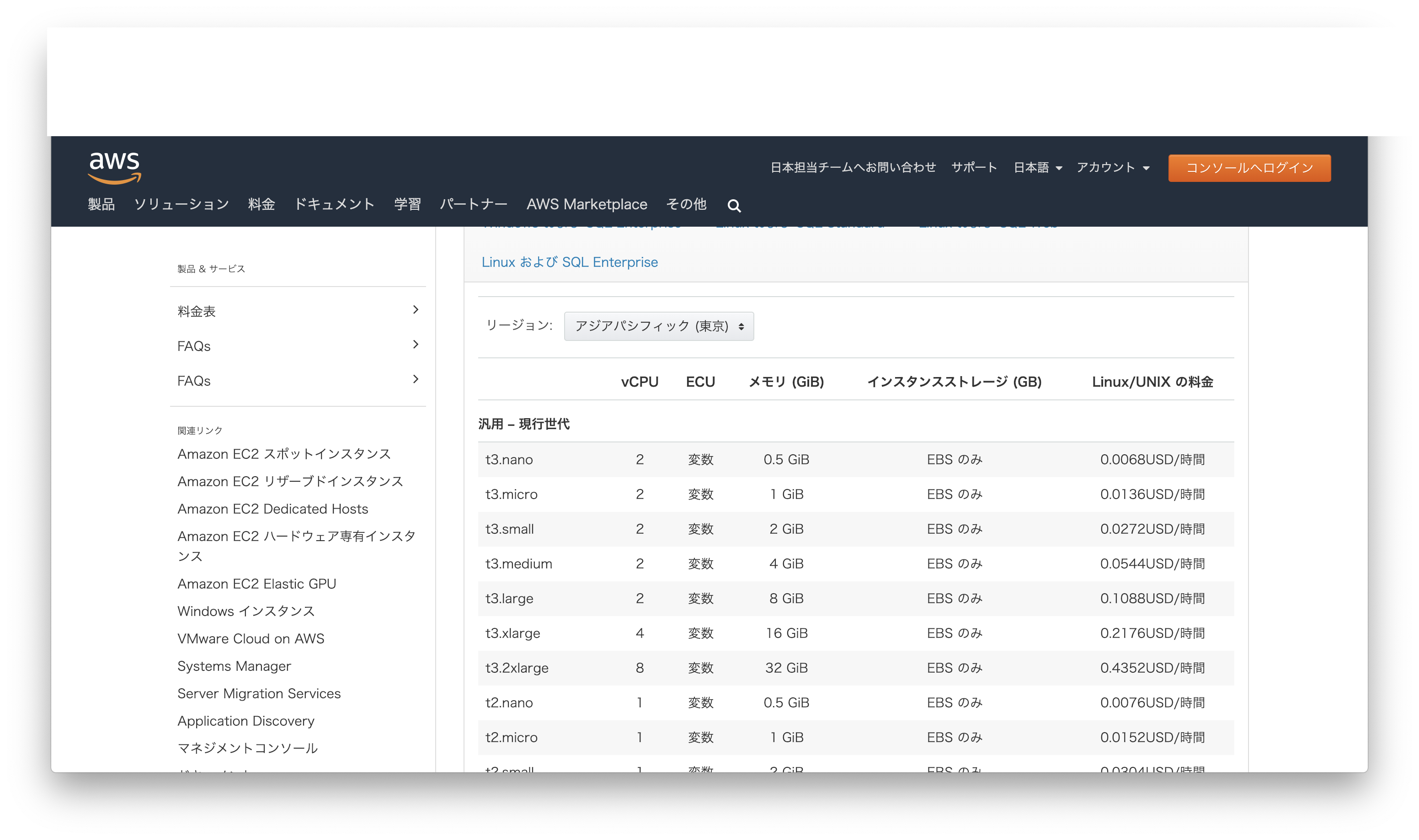1419x840 pixels.
Task: Open the アカウント dropdown
Action: pyautogui.click(x=1112, y=168)
